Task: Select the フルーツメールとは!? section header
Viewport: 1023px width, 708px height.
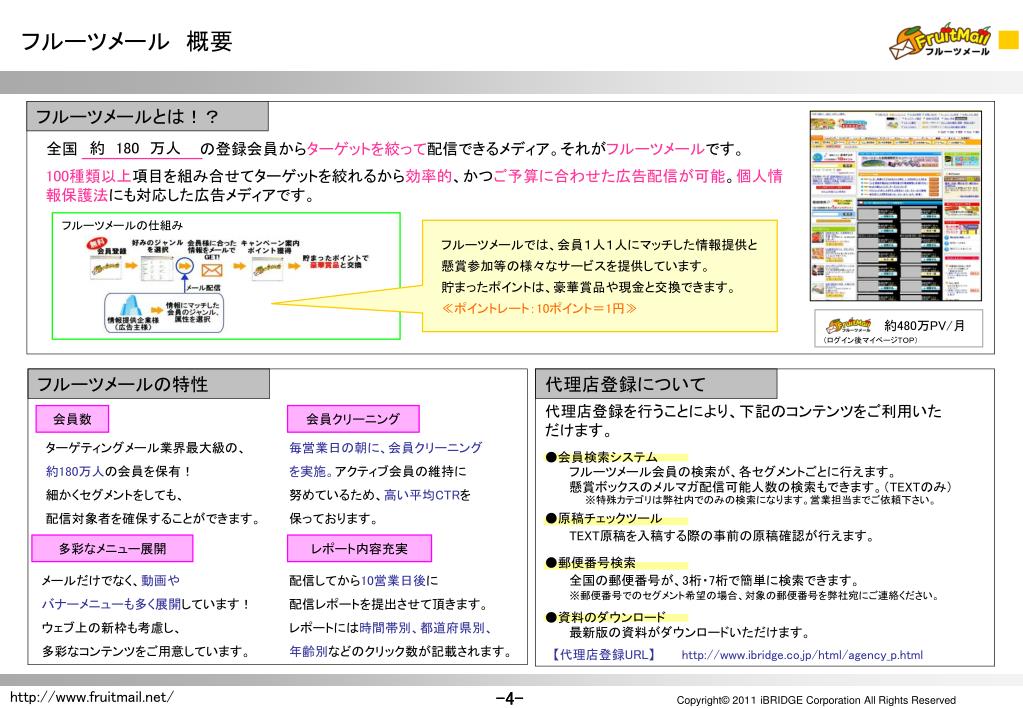Action: (147, 117)
